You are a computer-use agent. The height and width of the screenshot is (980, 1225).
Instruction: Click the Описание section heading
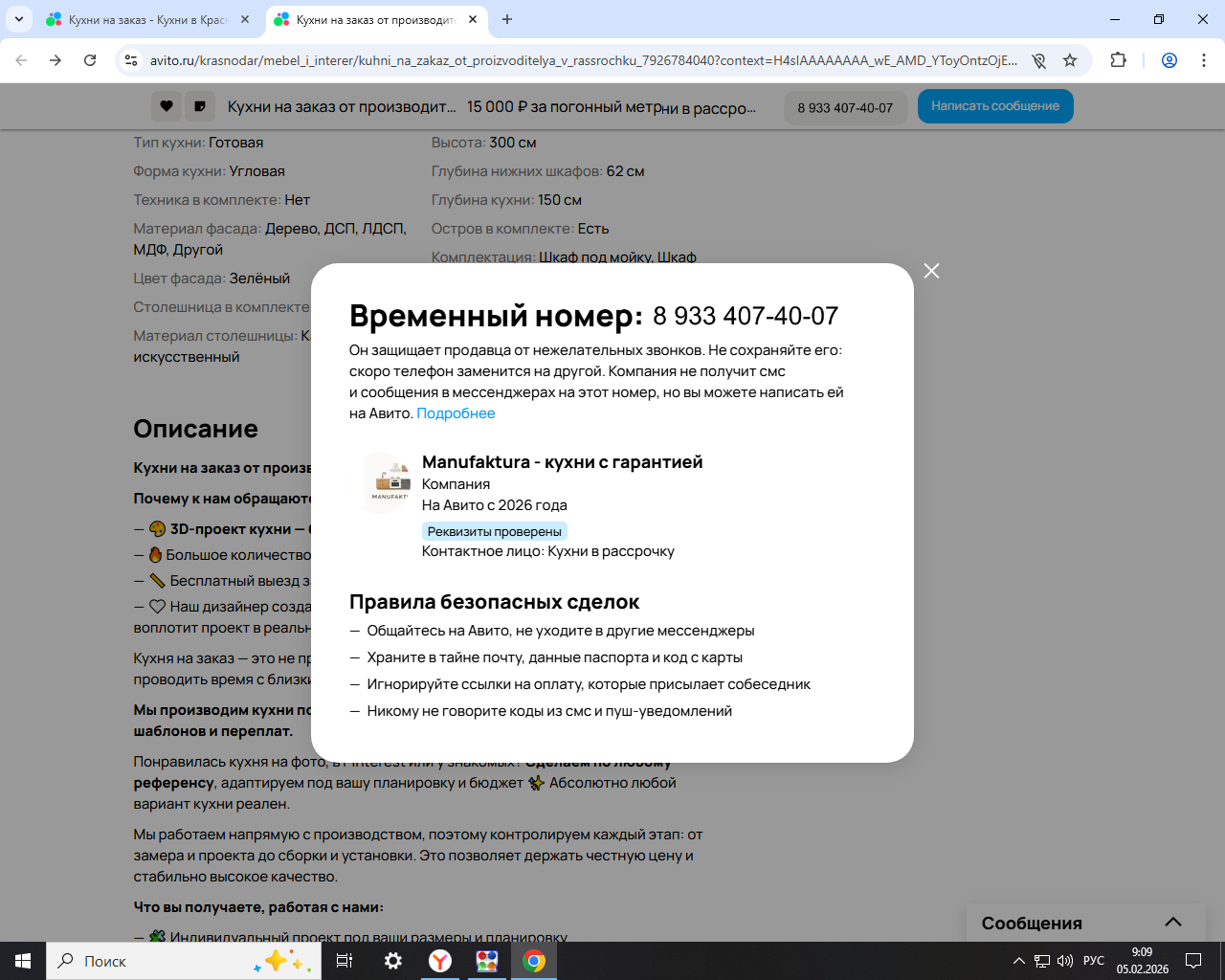[195, 429]
